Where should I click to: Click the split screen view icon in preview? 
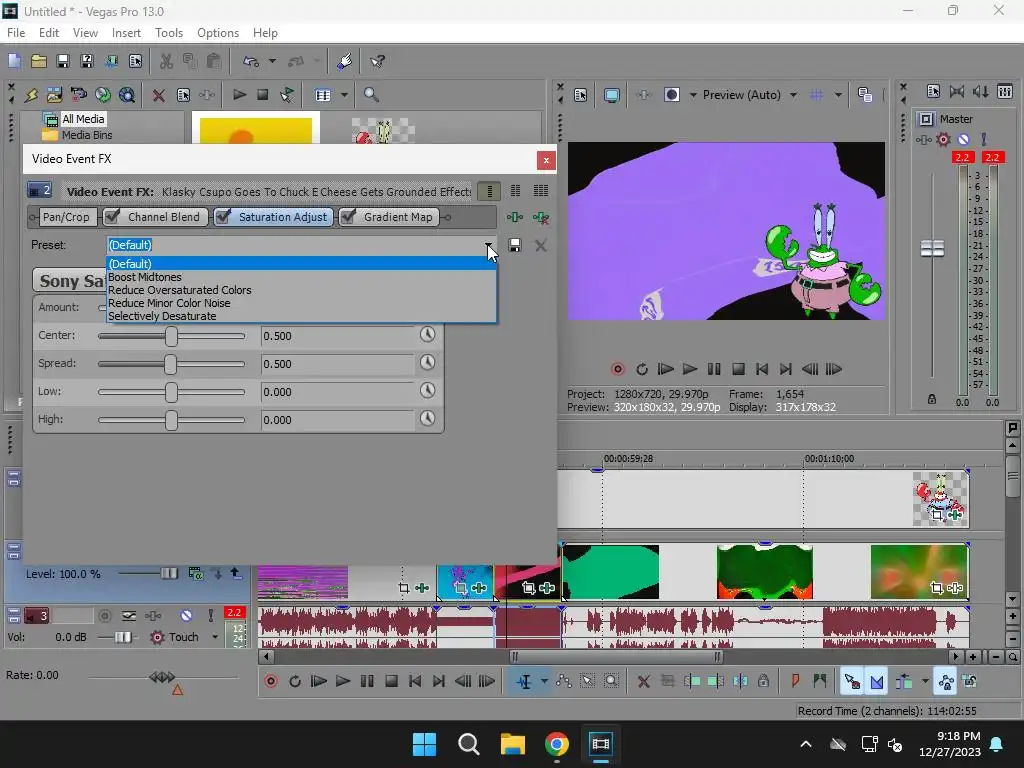pyautogui.click(x=671, y=95)
